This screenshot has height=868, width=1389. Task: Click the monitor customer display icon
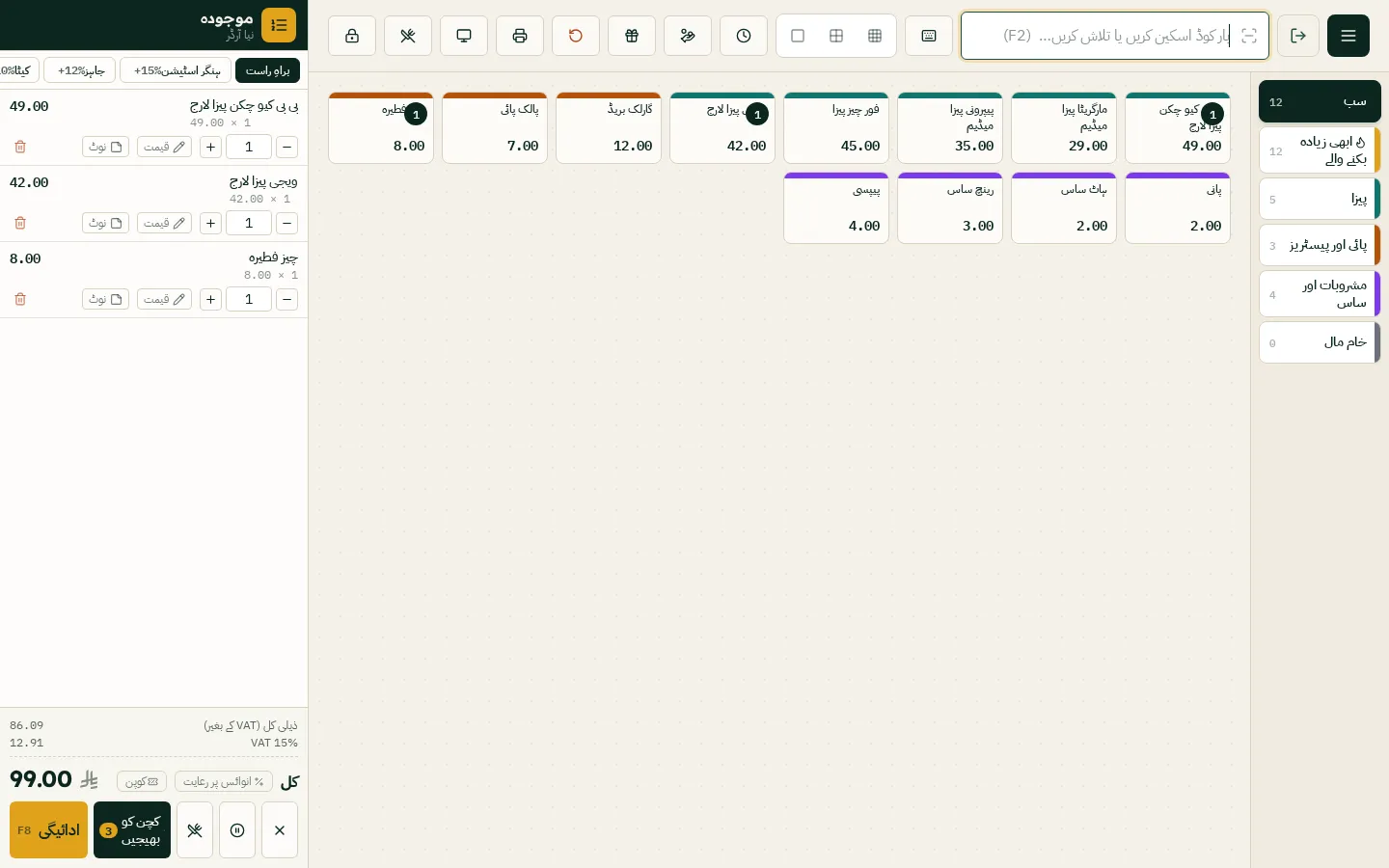tap(464, 36)
